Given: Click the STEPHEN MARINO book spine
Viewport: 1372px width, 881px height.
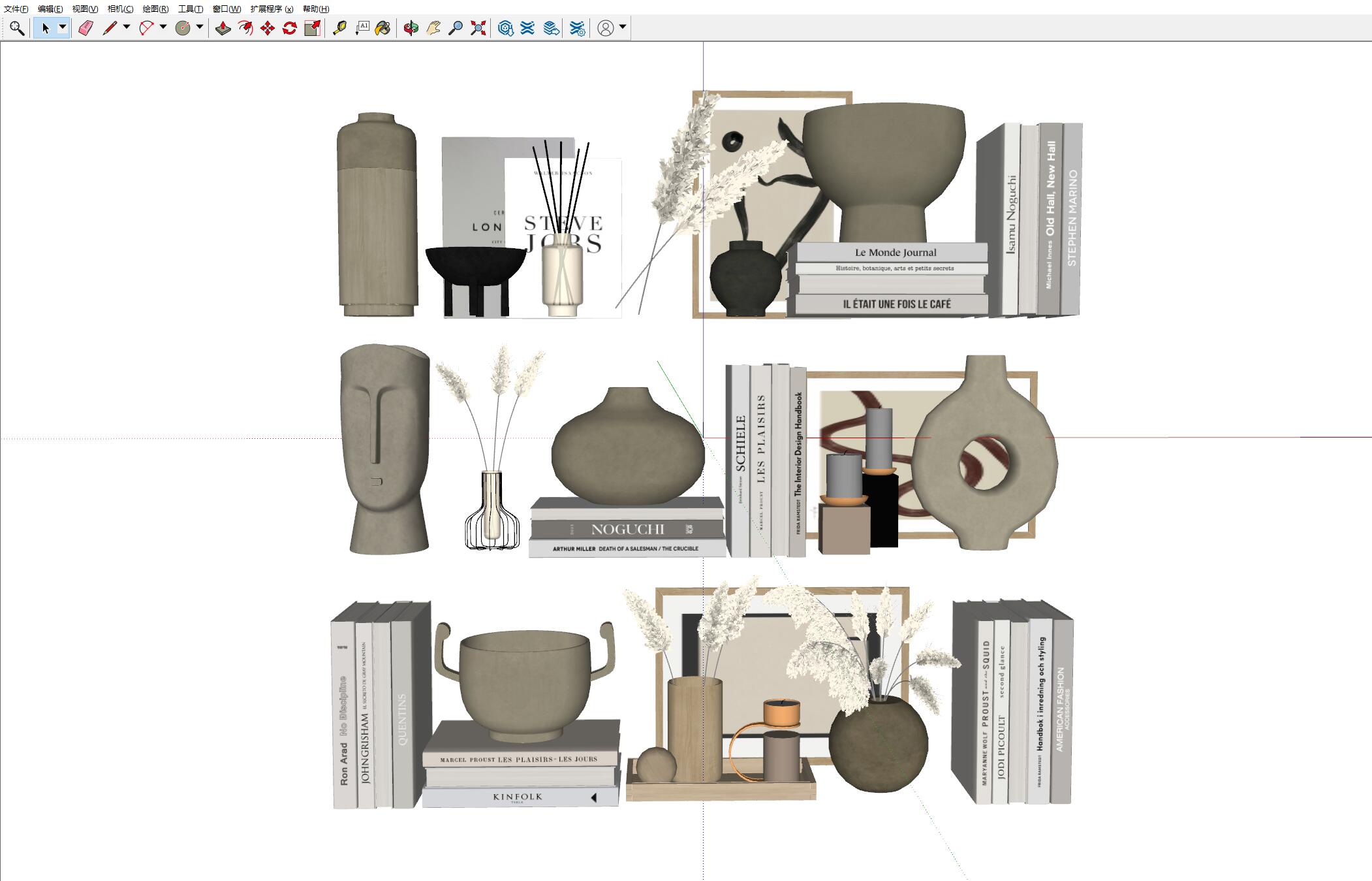Looking at the screenshot, I should (x=1072, y=219).
